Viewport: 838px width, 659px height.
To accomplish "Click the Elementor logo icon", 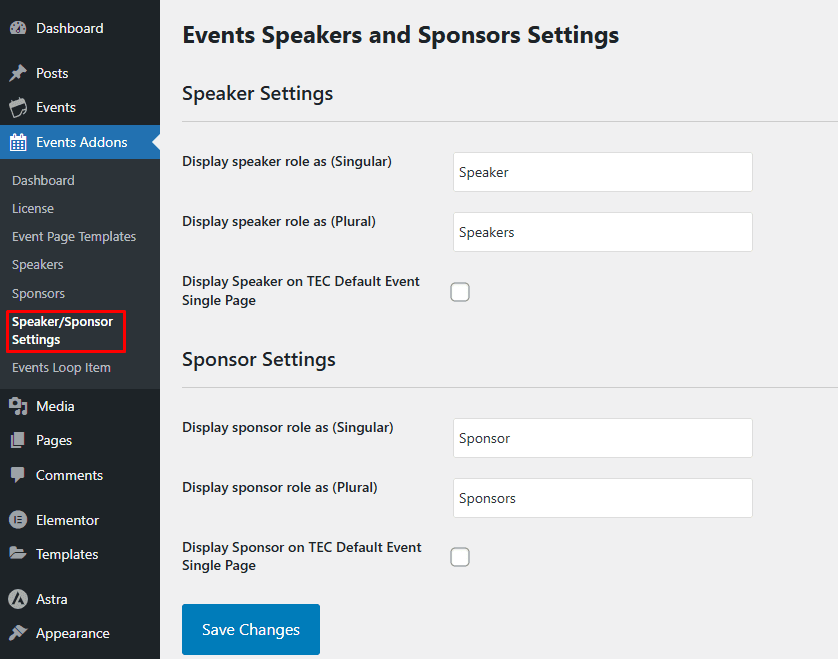I will [18, 520].
